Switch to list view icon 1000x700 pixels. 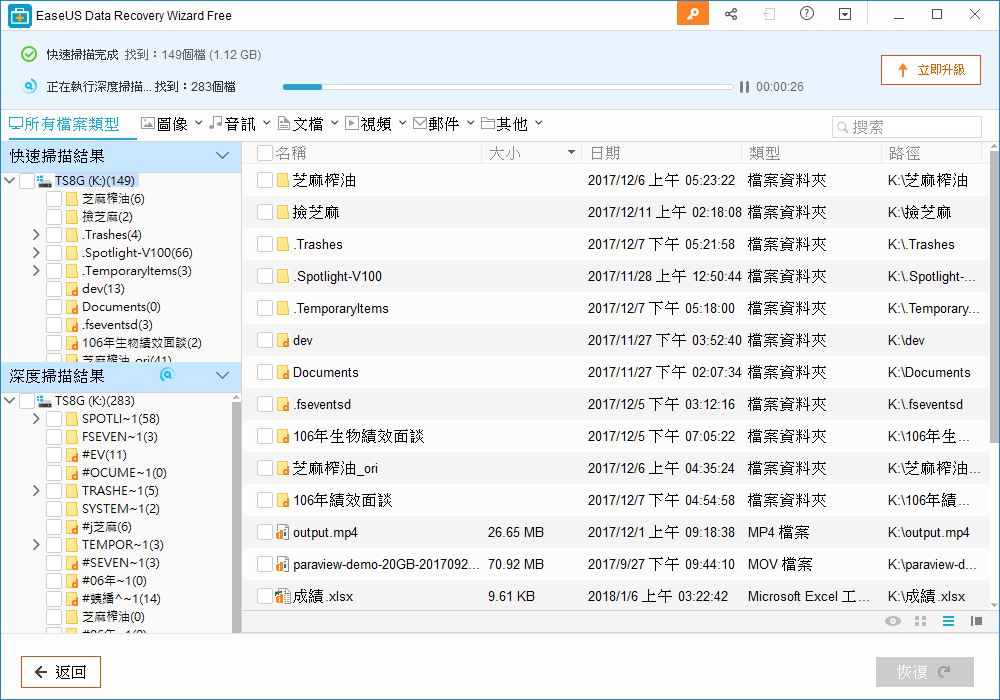(x=949, y=621)
